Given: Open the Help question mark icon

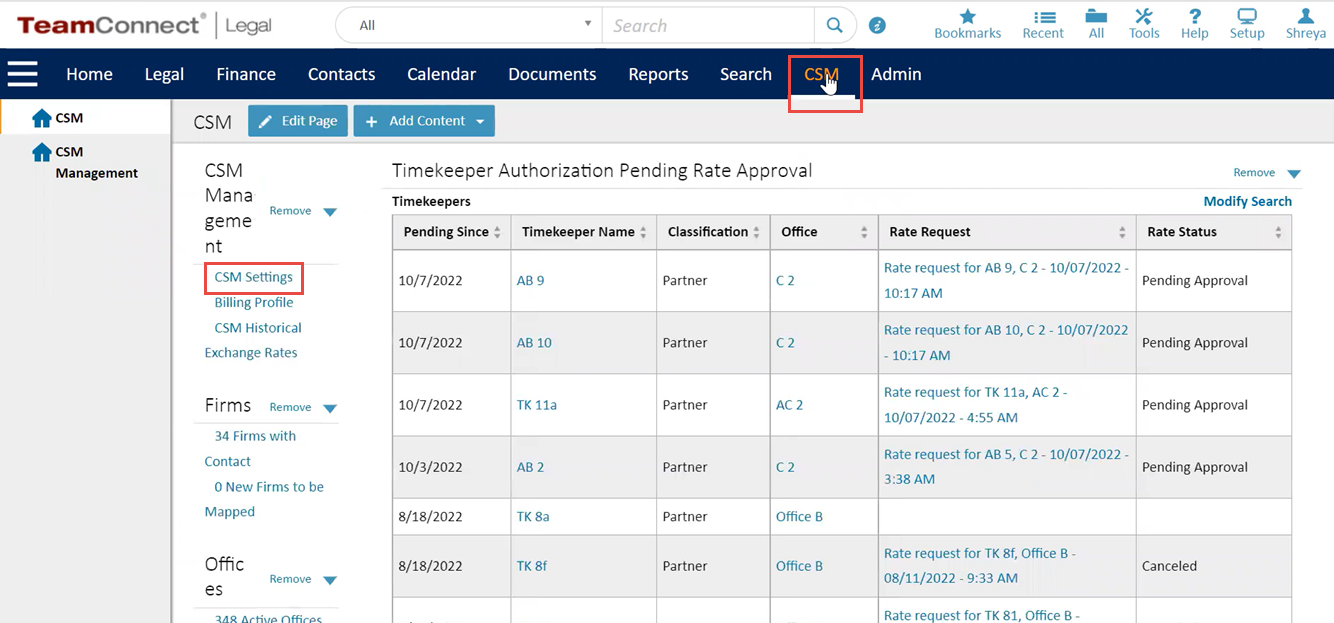Looking at the screenshot, I should [1194, 17].
